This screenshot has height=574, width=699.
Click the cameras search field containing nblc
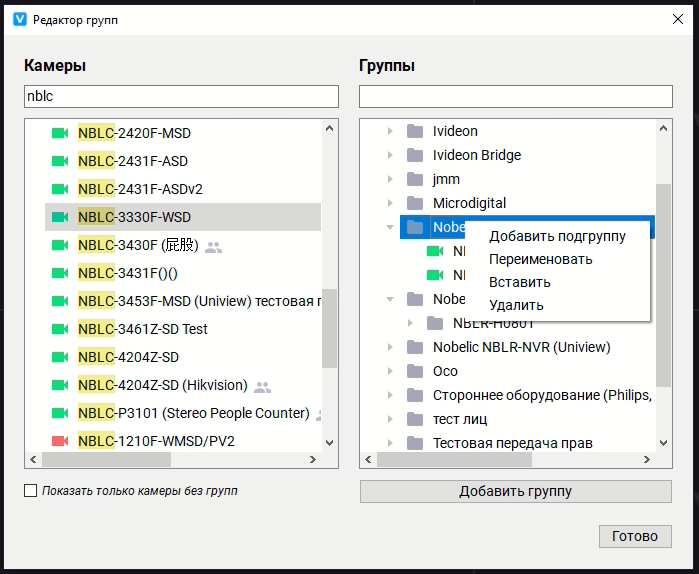(x=181, y=96)
